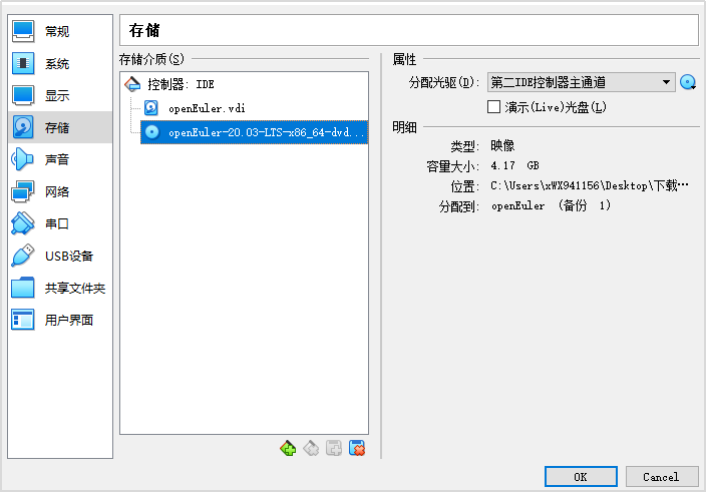Click the 映像 type value
The height and width of the screenshot is (492, 706).
502,146
